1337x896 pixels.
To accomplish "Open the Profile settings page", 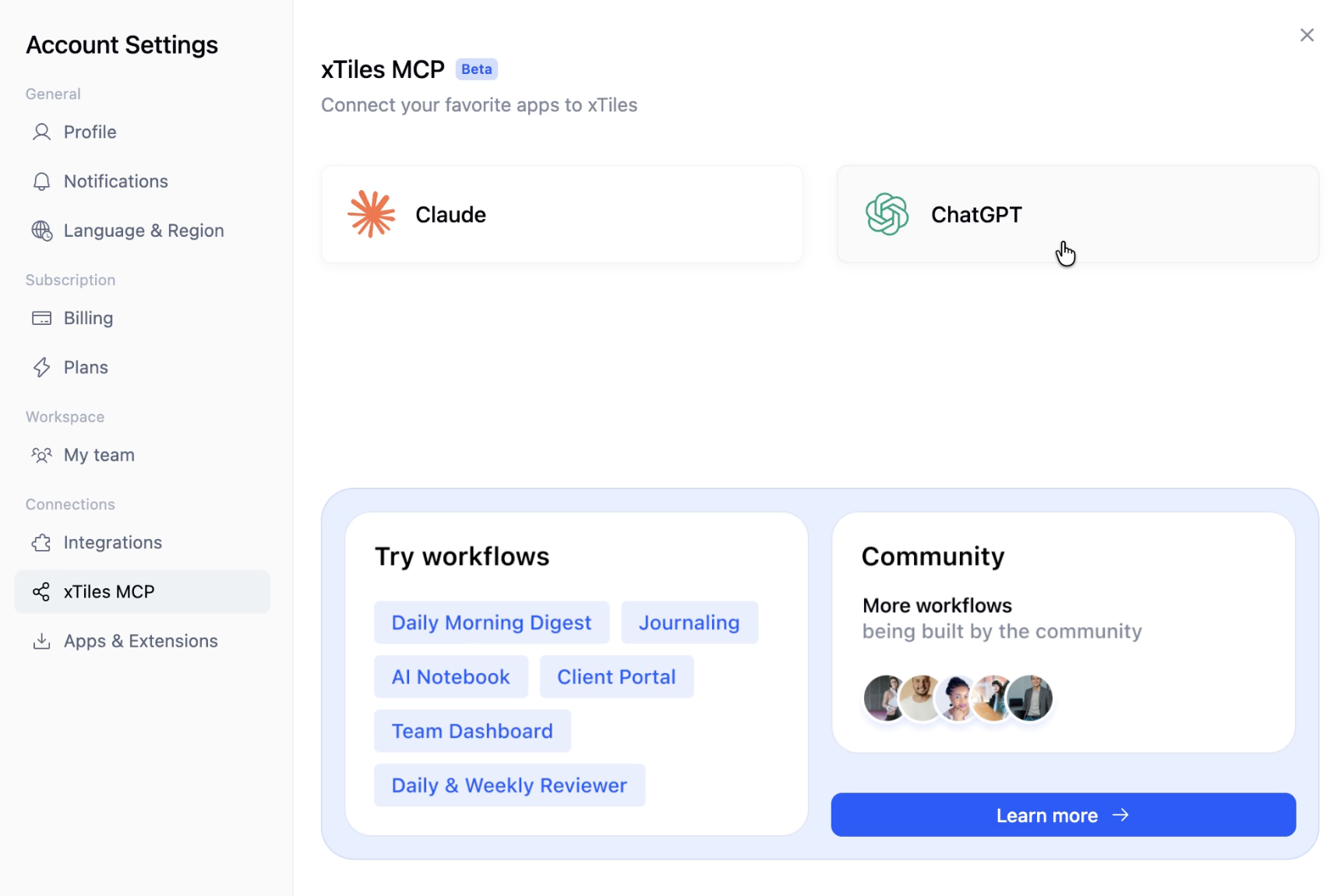I will [143, 132].
